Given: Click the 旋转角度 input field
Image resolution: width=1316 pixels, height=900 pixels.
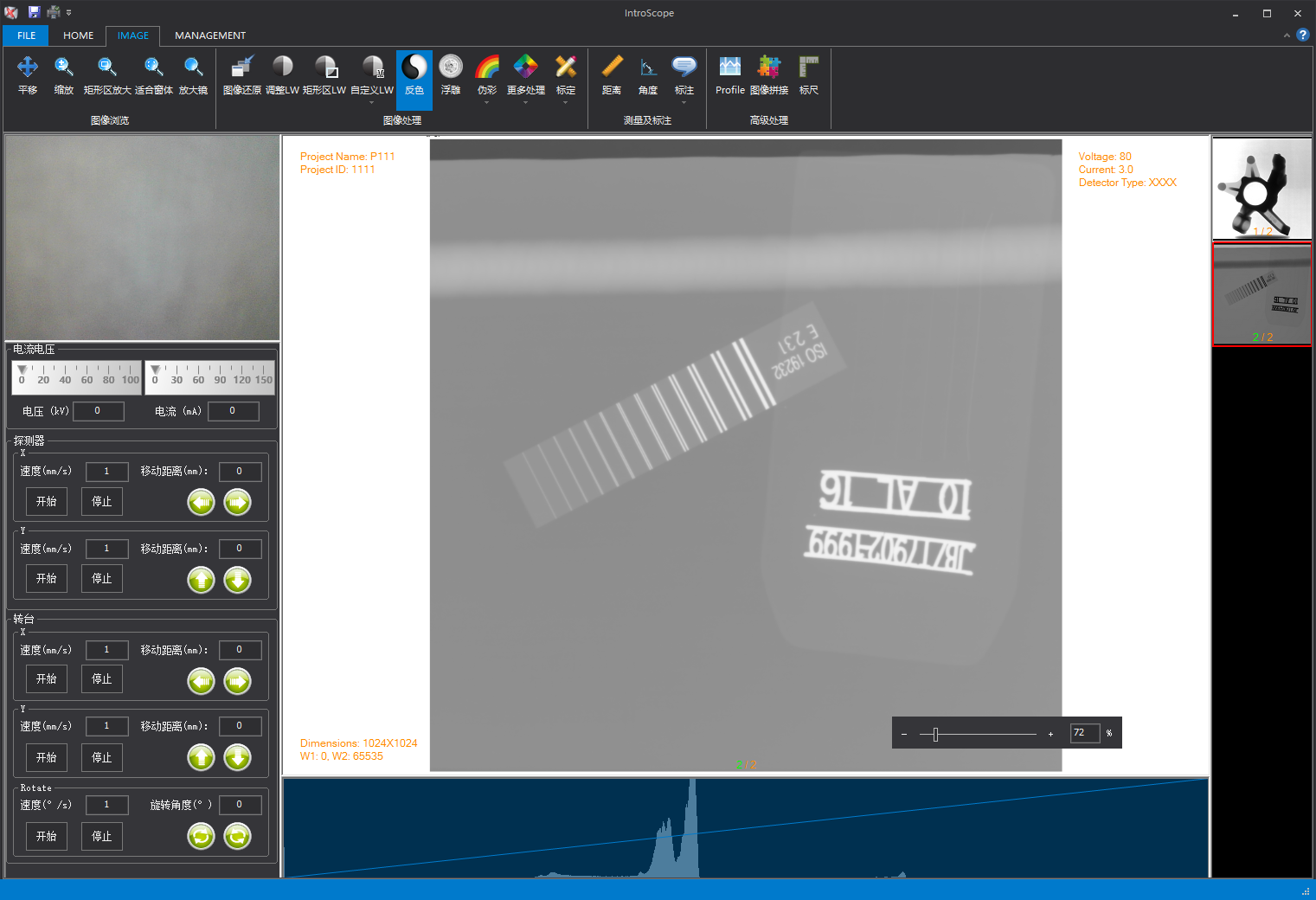Looking at the screenshot, I should 241,805.
